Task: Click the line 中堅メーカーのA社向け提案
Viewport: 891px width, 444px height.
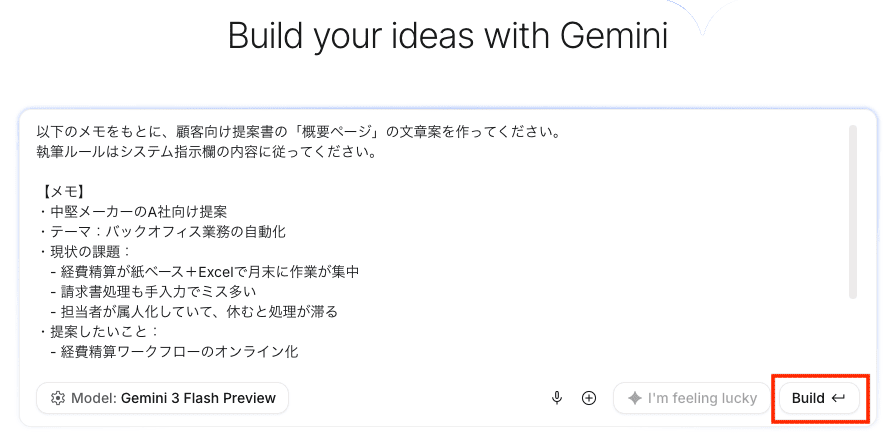Action: tap(132, 212)
